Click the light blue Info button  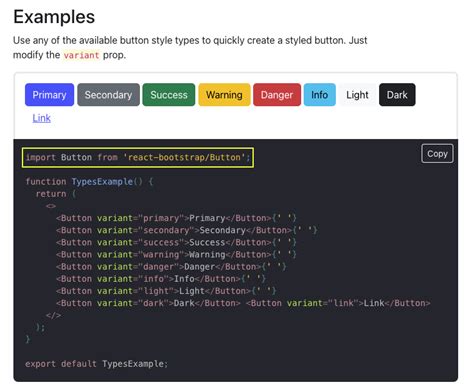[x=319, y=95]
